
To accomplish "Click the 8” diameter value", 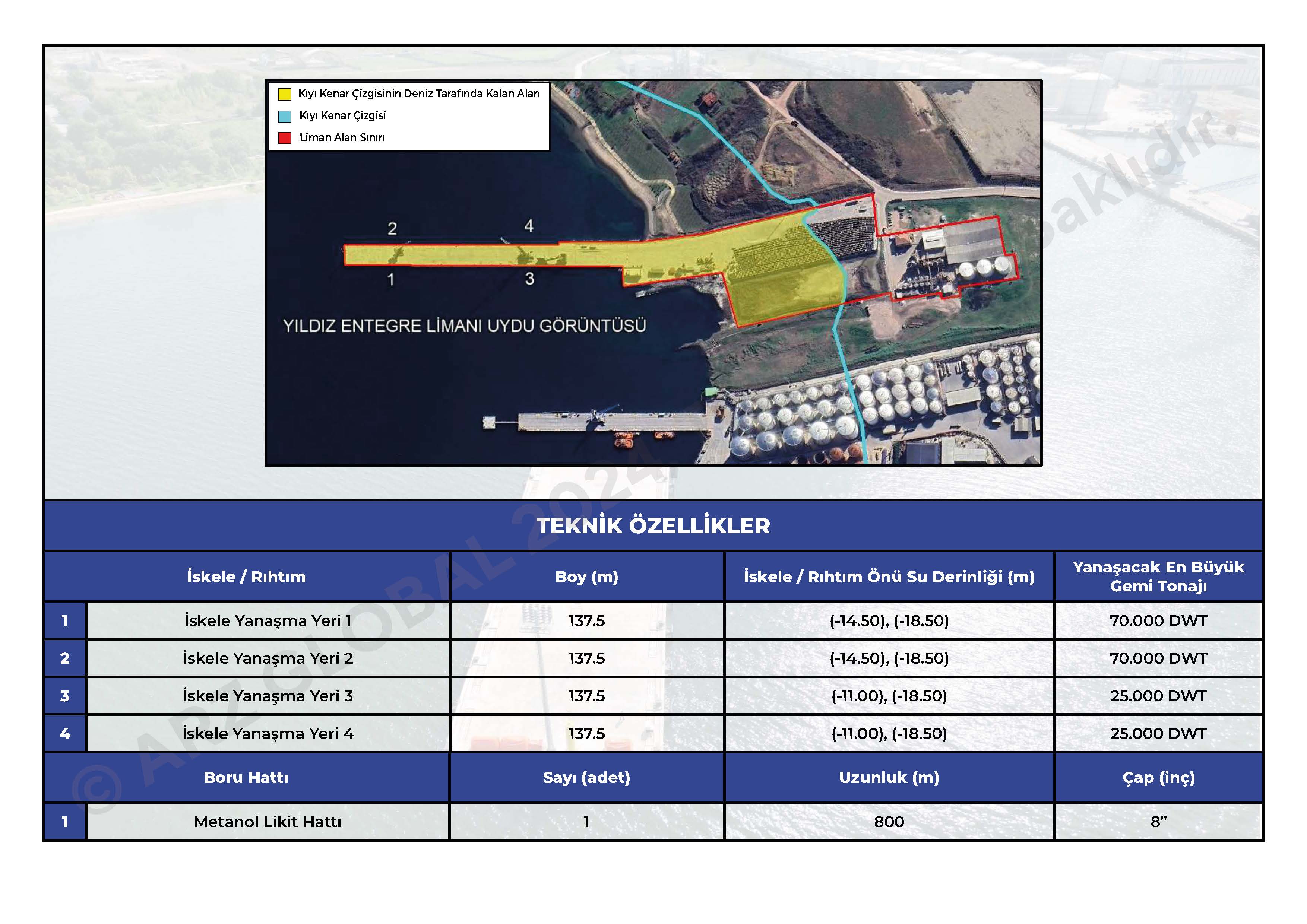I will (1158, 822).
